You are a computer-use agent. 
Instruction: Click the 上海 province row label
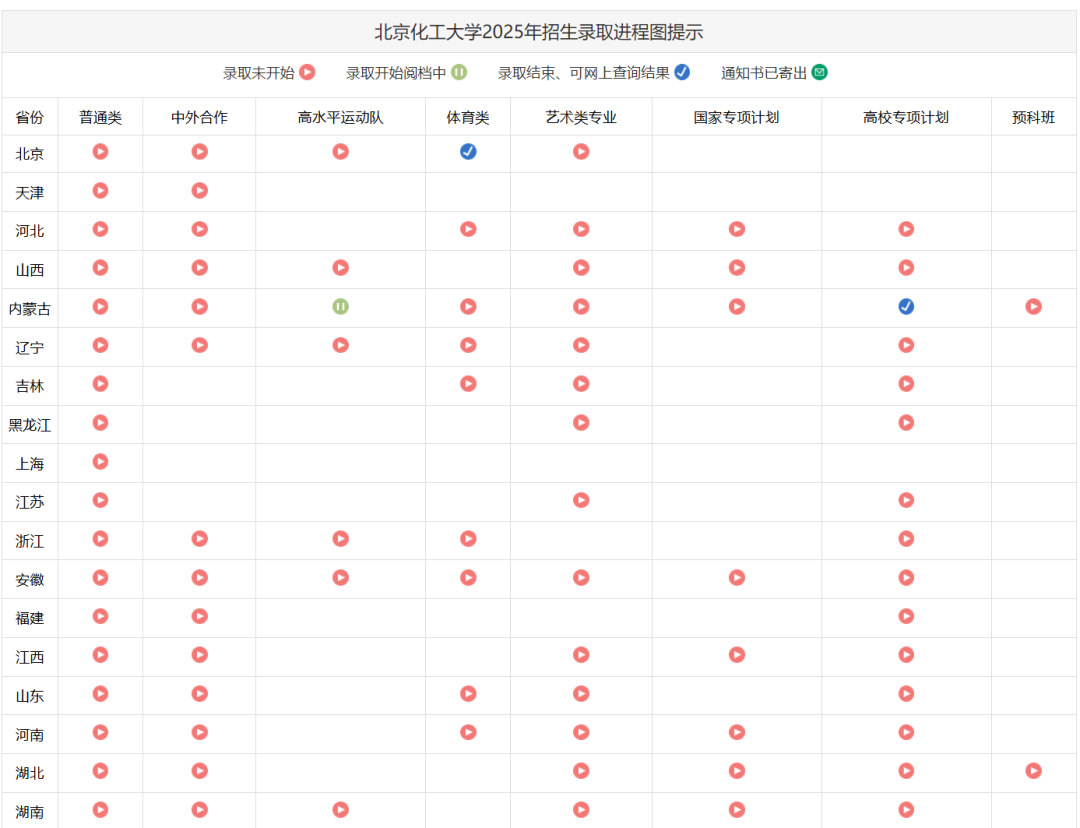(x=30, y=464)
